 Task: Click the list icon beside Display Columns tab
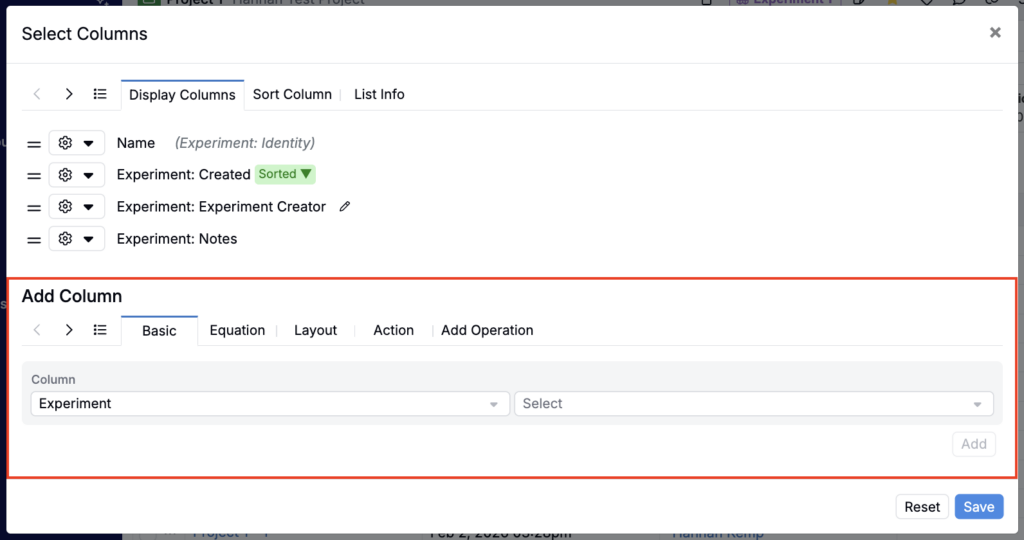click(100, 94)
